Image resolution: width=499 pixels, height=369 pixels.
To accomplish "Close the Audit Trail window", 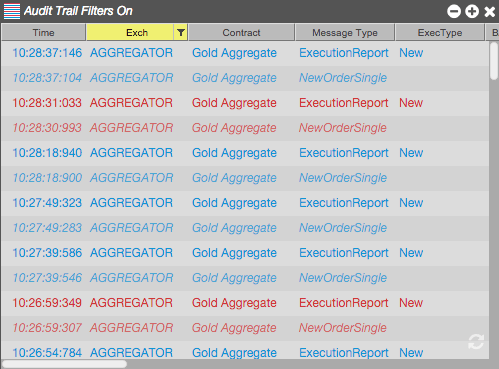I will (489, 12).
